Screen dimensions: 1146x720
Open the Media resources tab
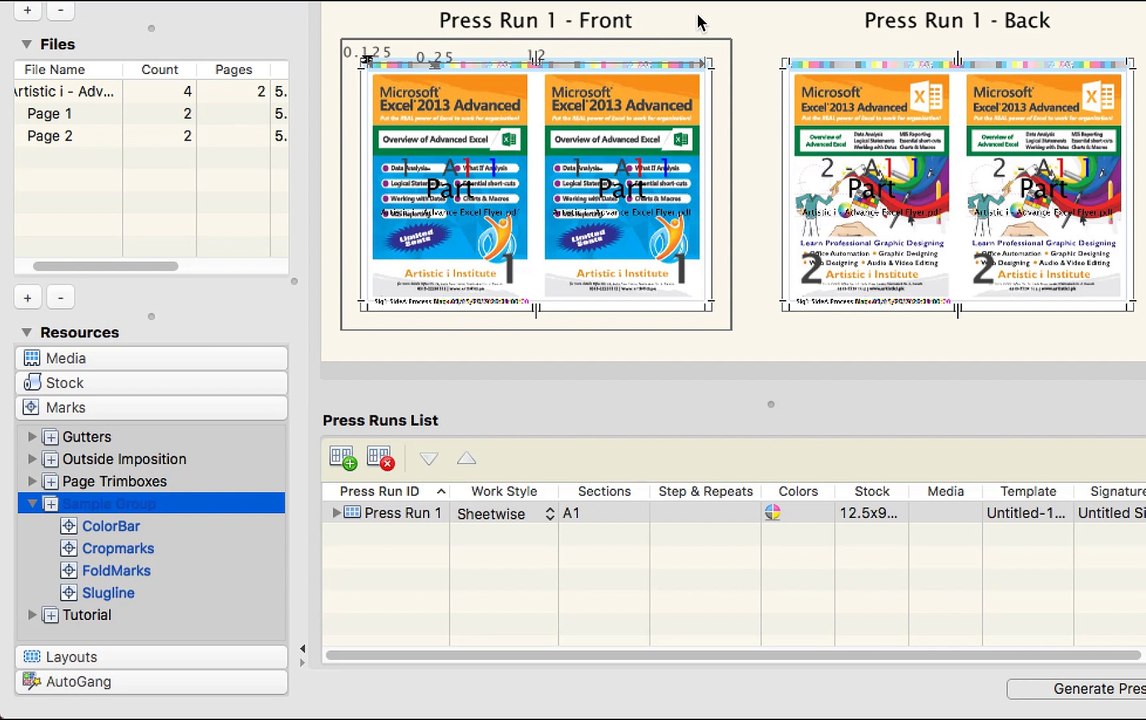151,358
